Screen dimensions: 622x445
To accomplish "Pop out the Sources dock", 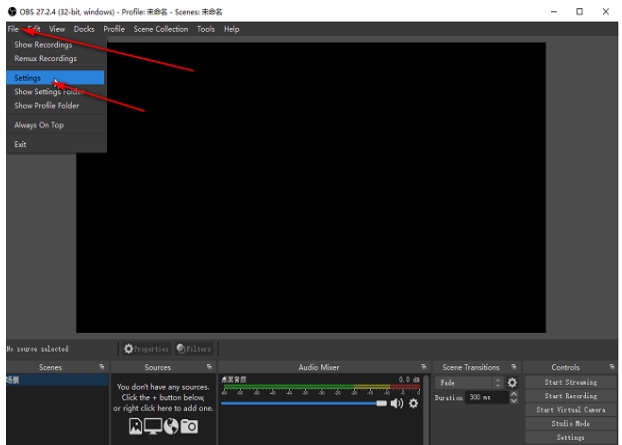I will tap(209, 367).
